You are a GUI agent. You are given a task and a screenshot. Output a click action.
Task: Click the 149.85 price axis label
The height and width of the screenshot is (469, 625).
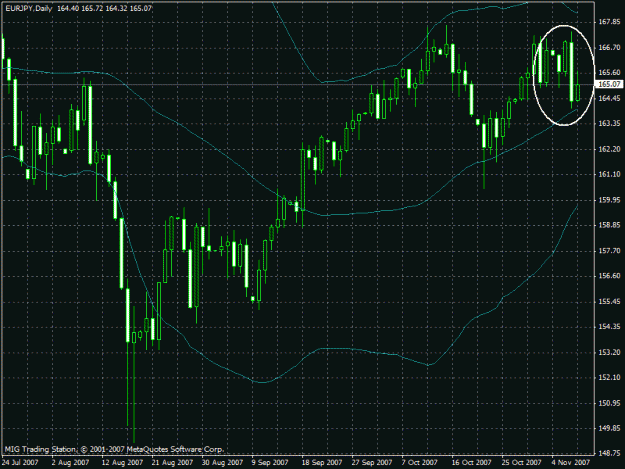pos(609,428)
